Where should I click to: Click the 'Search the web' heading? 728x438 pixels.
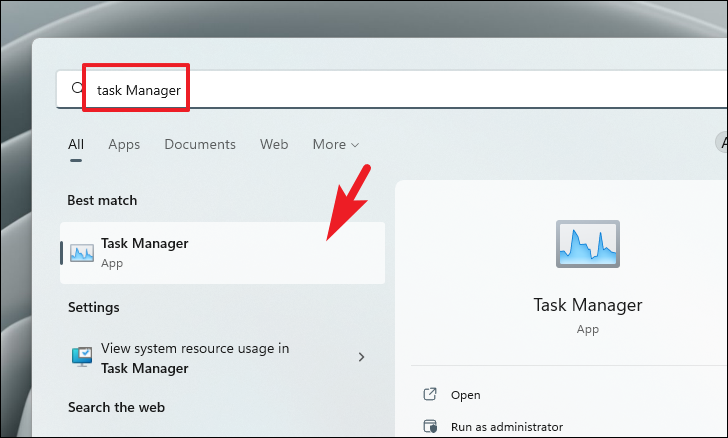tap(117, 407)
